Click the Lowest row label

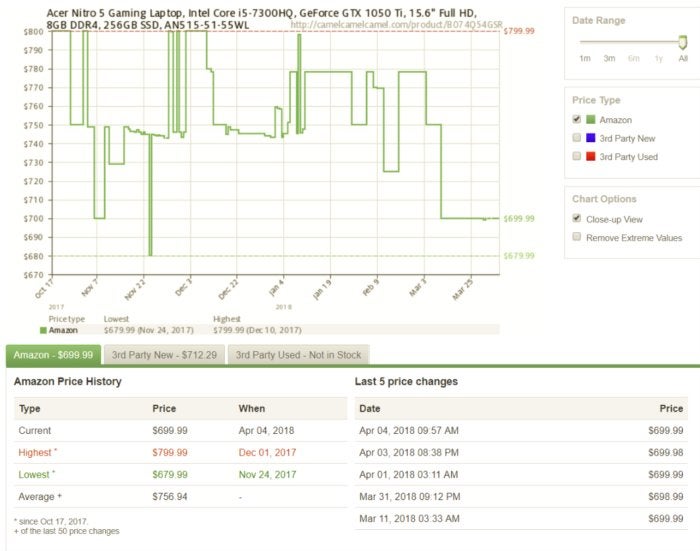[x=37, y=475]
